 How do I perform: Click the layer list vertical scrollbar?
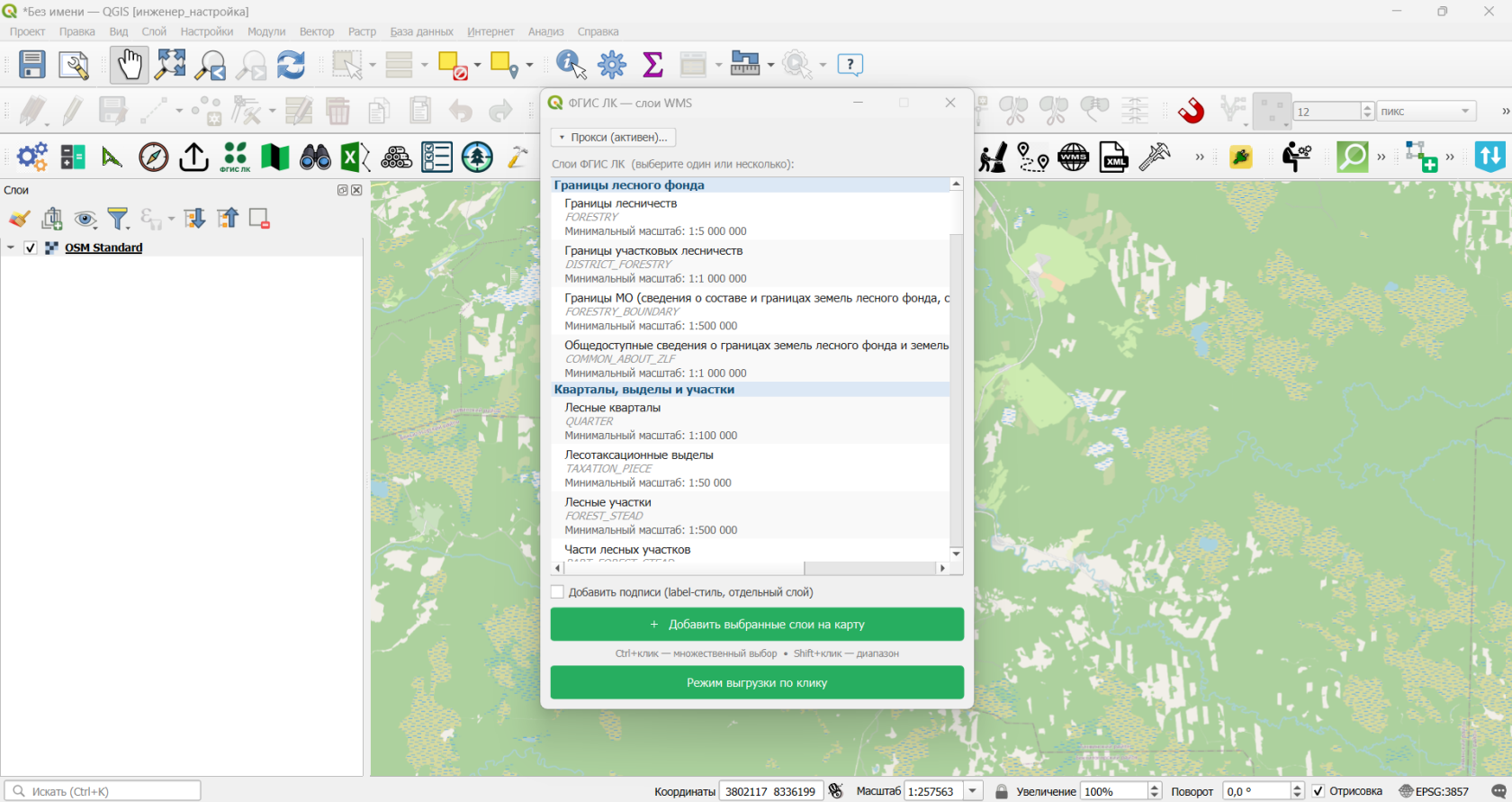click(957, 369)
